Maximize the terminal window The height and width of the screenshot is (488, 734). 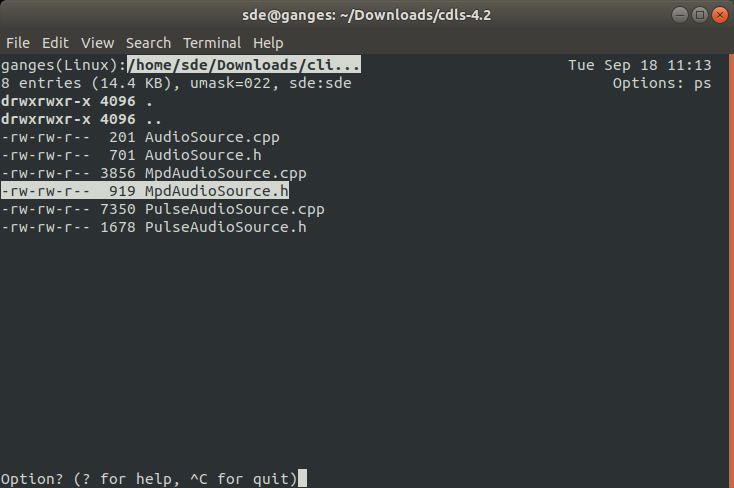click(700, 15)
